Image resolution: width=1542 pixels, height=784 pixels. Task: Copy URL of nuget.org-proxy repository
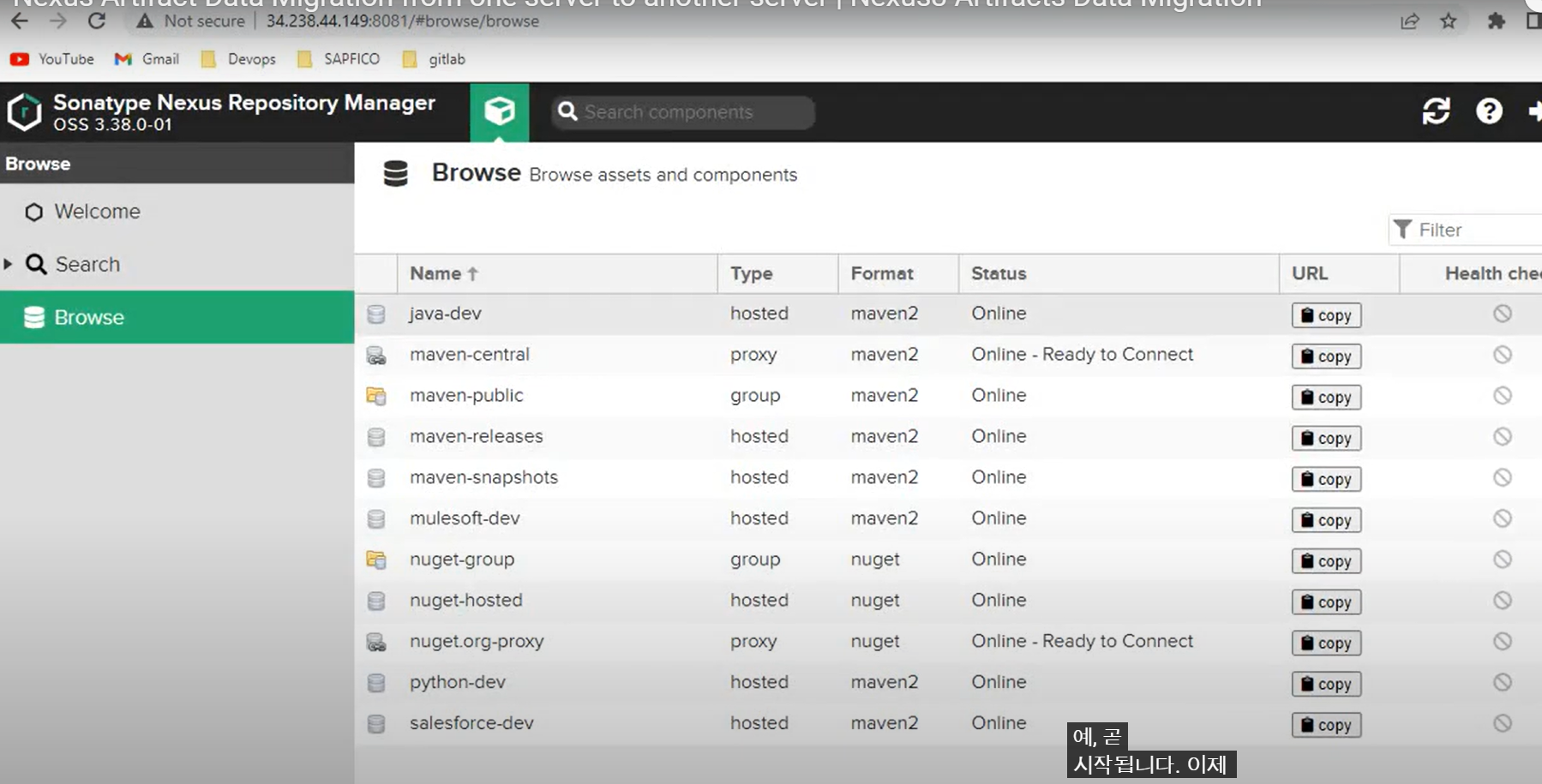(x=1326, y=643)
